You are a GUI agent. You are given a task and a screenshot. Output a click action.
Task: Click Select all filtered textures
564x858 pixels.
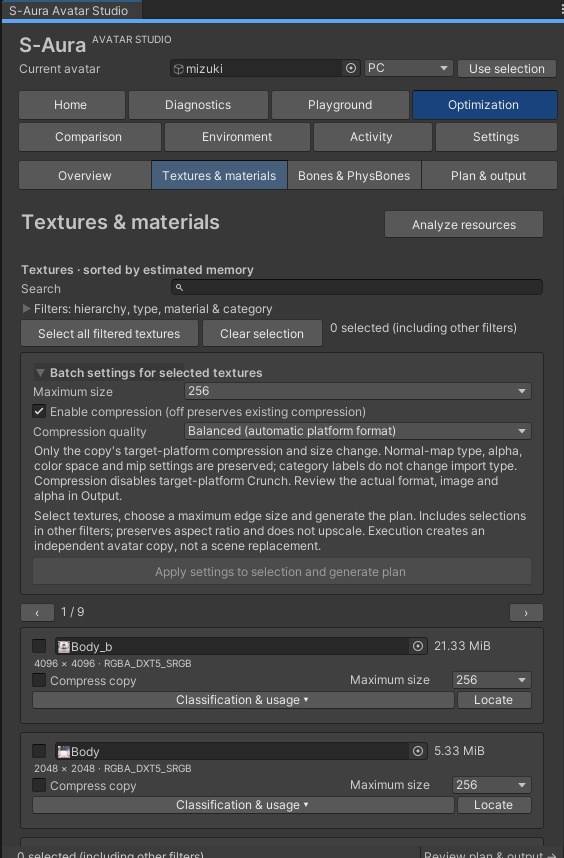109,333
